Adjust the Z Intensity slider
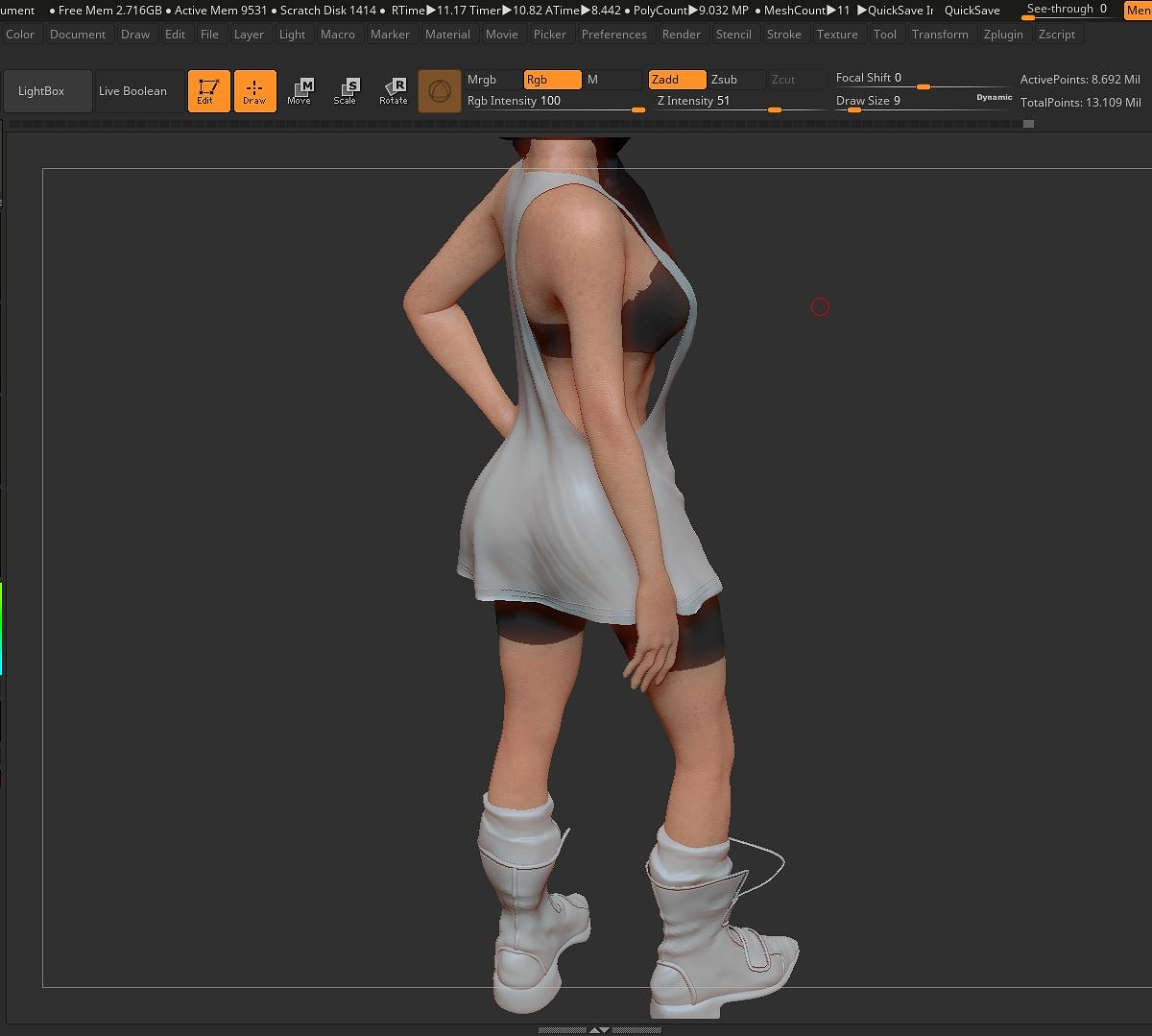The image size is (1152, 1036). tap(740, 101)
